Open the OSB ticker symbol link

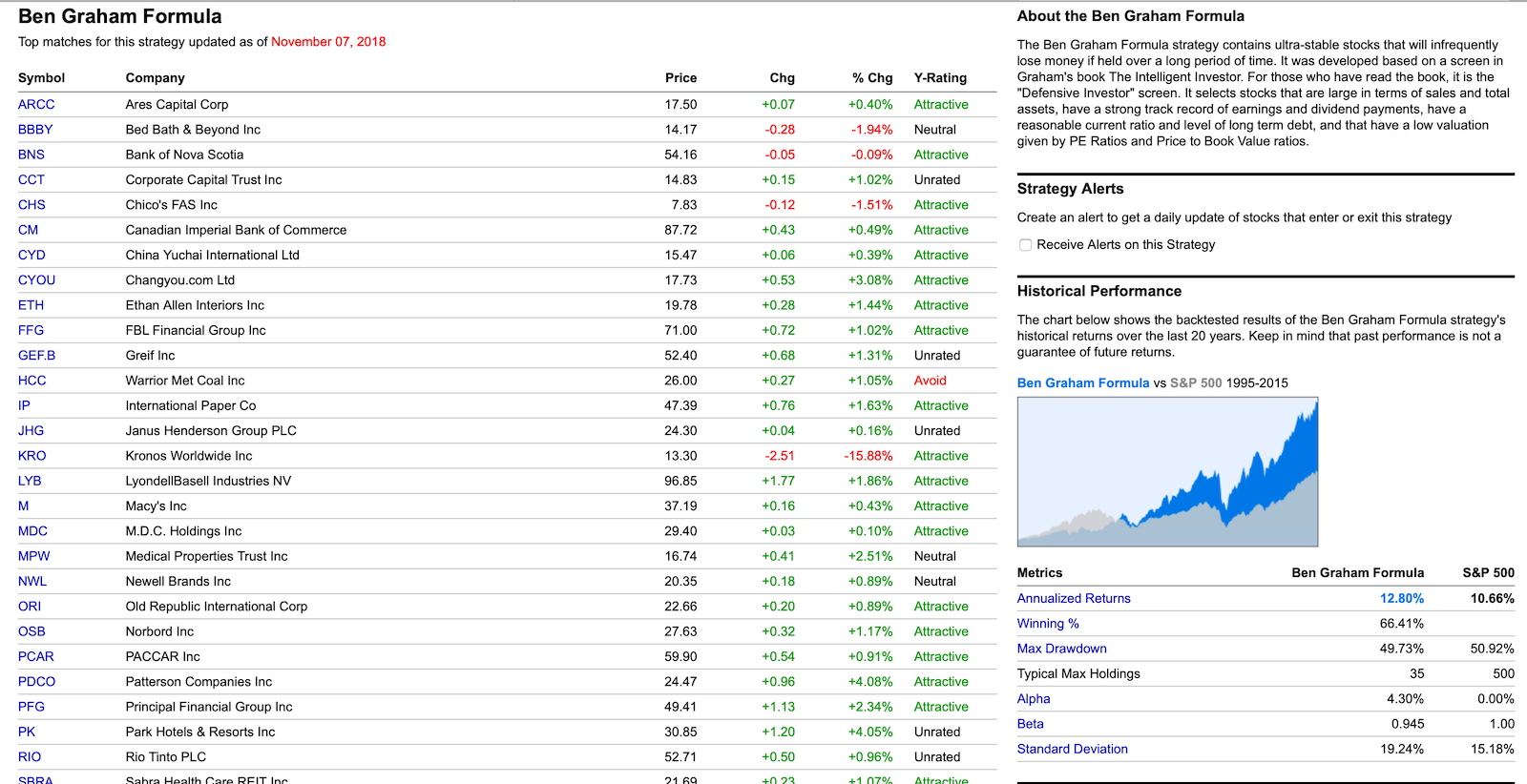31,631
